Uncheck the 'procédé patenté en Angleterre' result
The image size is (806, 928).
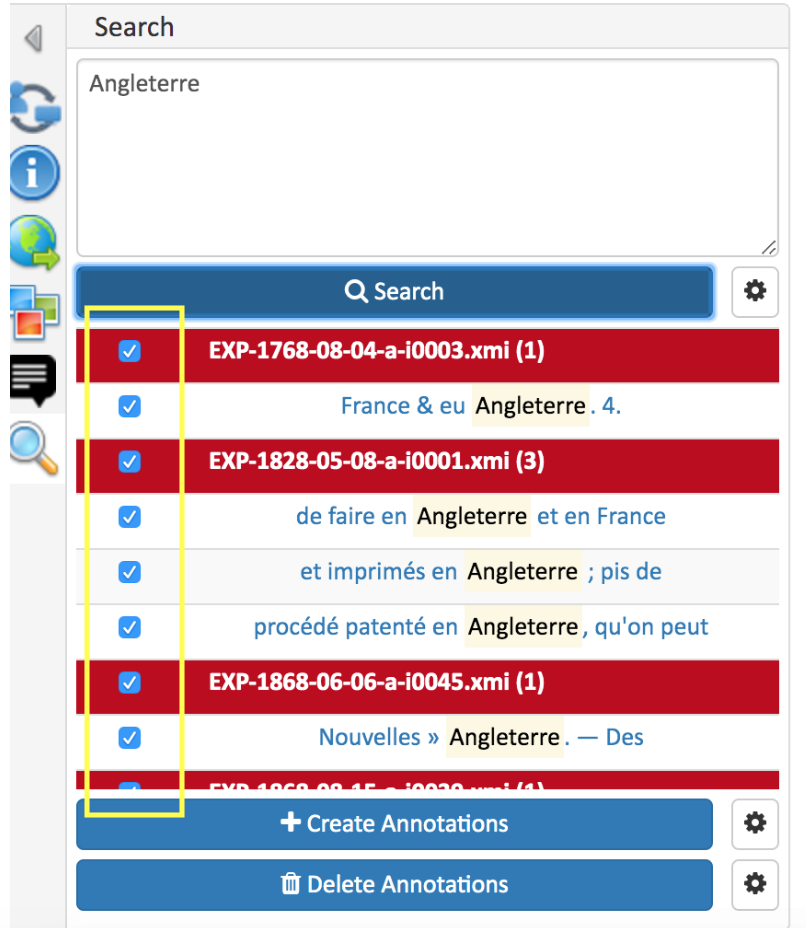tap(129, 627)
